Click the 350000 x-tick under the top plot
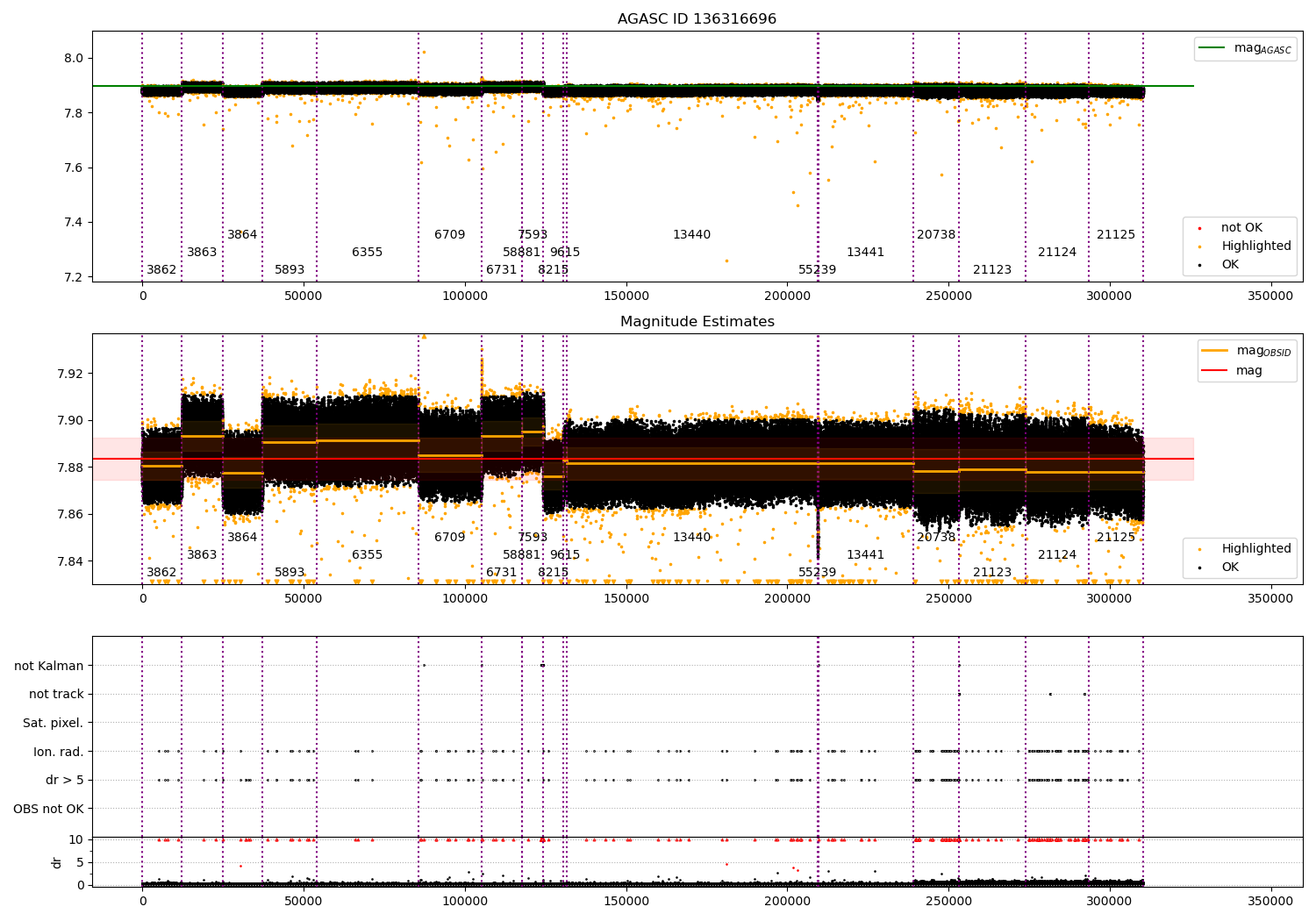The image size is (1316, 921). point(1270,296)
